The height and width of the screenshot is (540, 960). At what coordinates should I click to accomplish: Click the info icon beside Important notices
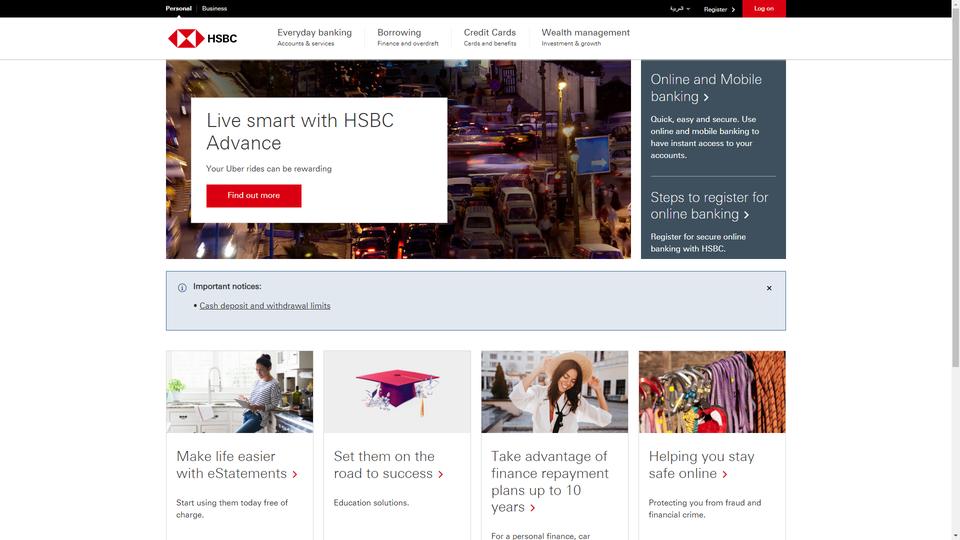coord(182,288)
